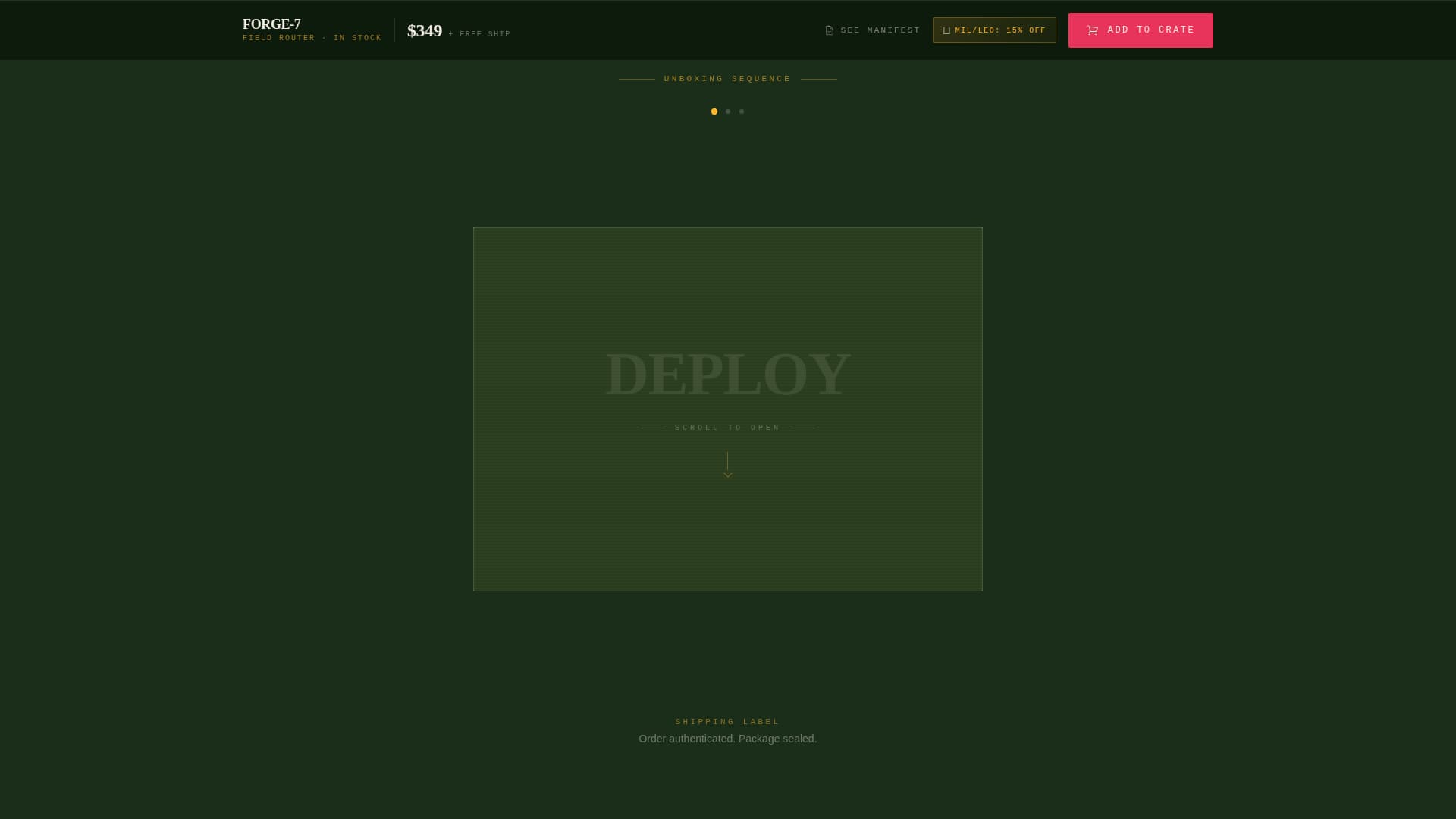
Task: Click the 'SCROLL TO OPEN' text
Action: click(x=728, y=428)
